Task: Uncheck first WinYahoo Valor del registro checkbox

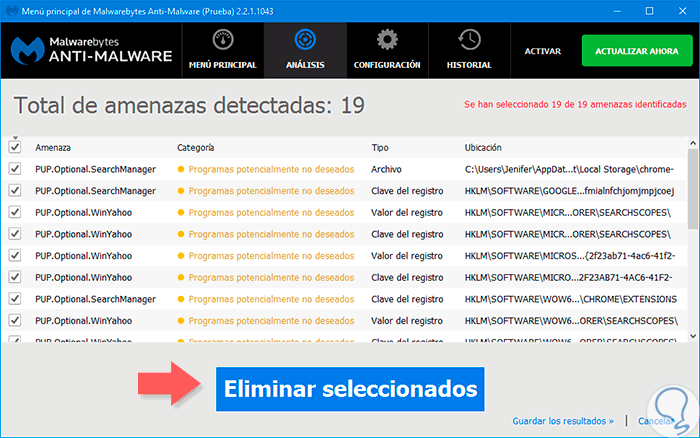Action: coord(15,212)
